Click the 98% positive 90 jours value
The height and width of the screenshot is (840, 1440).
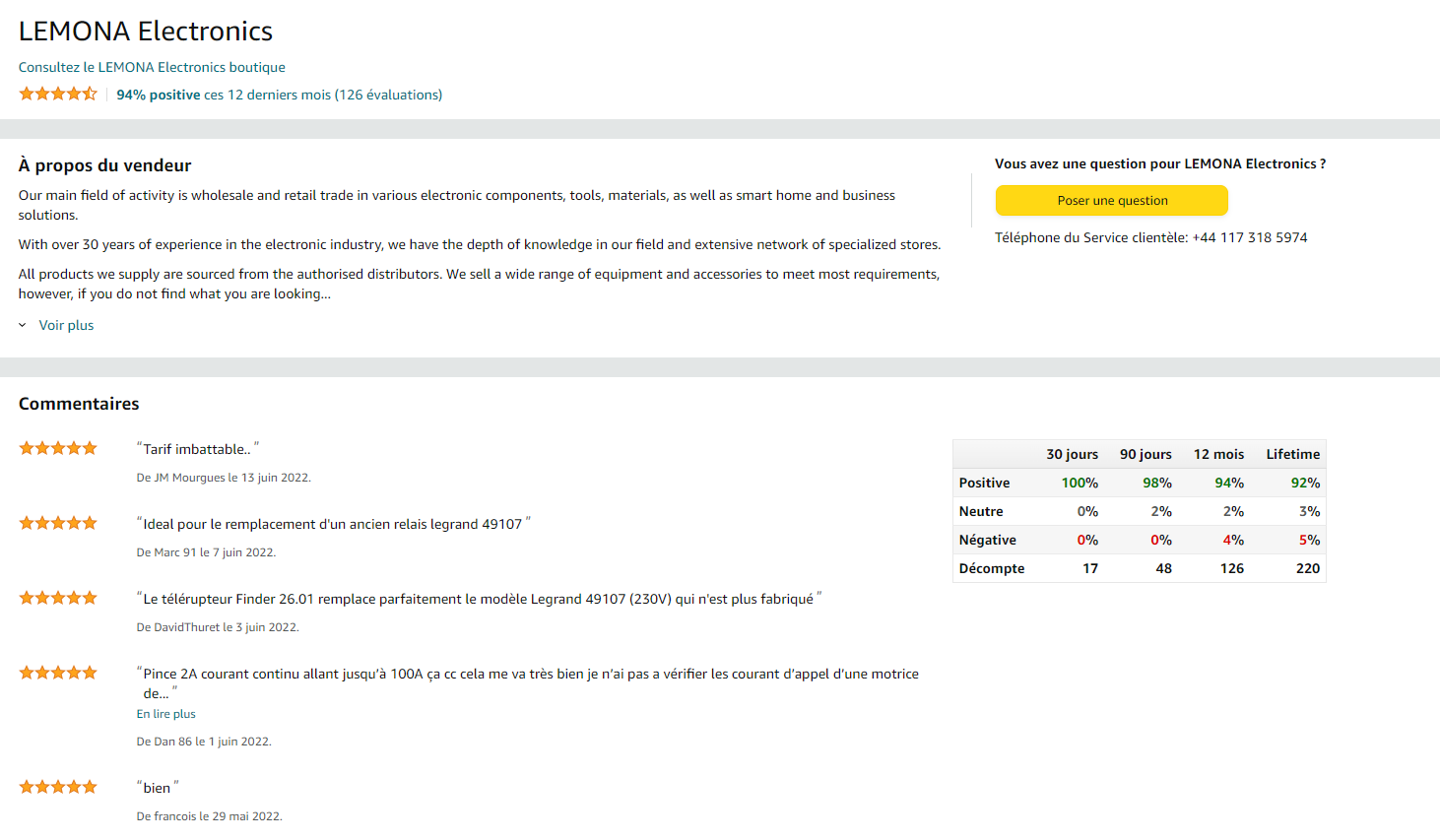(x=1157, y=483)
